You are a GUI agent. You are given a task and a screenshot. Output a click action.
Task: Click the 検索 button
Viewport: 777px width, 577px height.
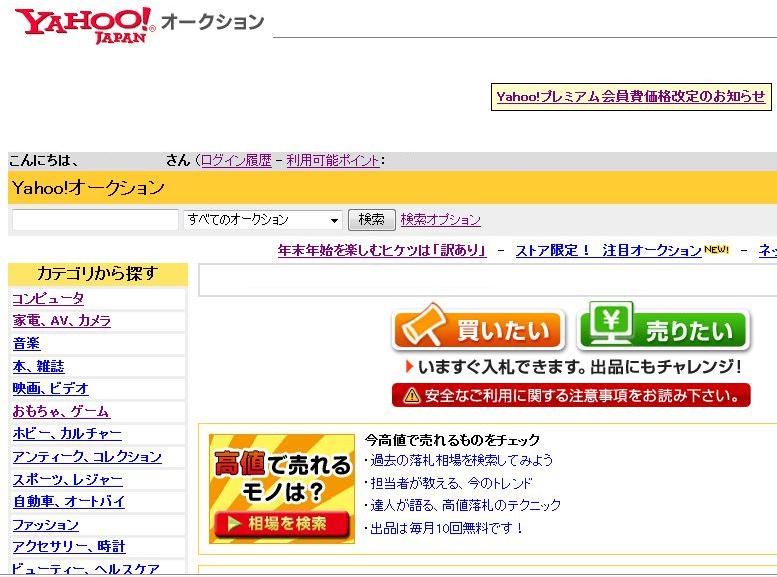(x=372, y=220)
